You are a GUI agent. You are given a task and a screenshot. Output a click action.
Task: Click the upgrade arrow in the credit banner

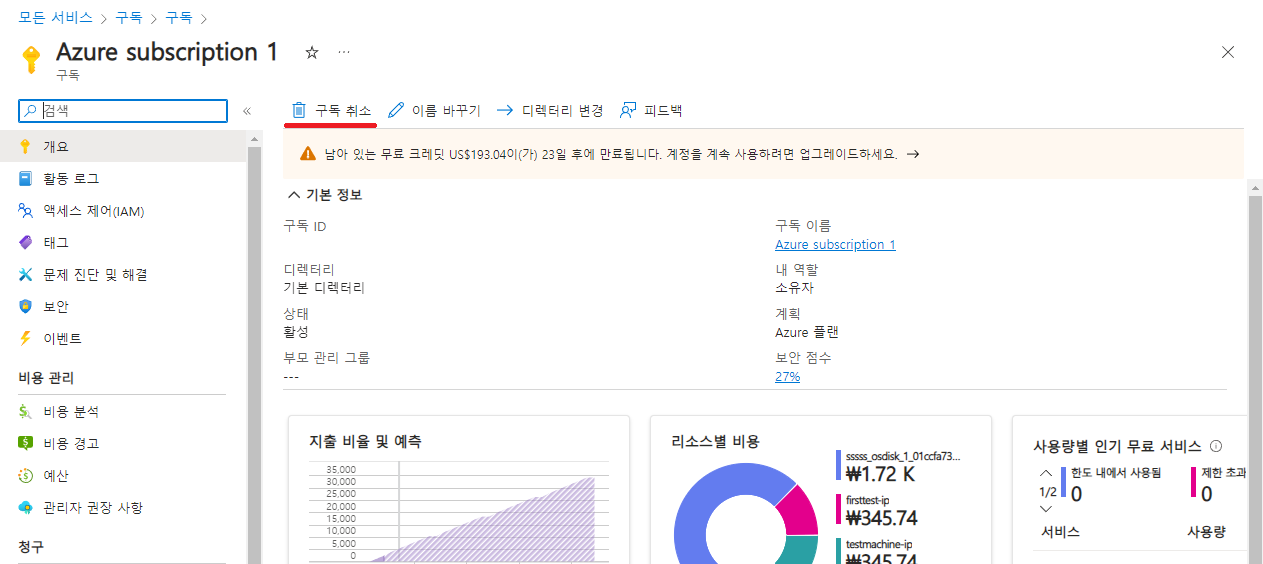(912, 154)
